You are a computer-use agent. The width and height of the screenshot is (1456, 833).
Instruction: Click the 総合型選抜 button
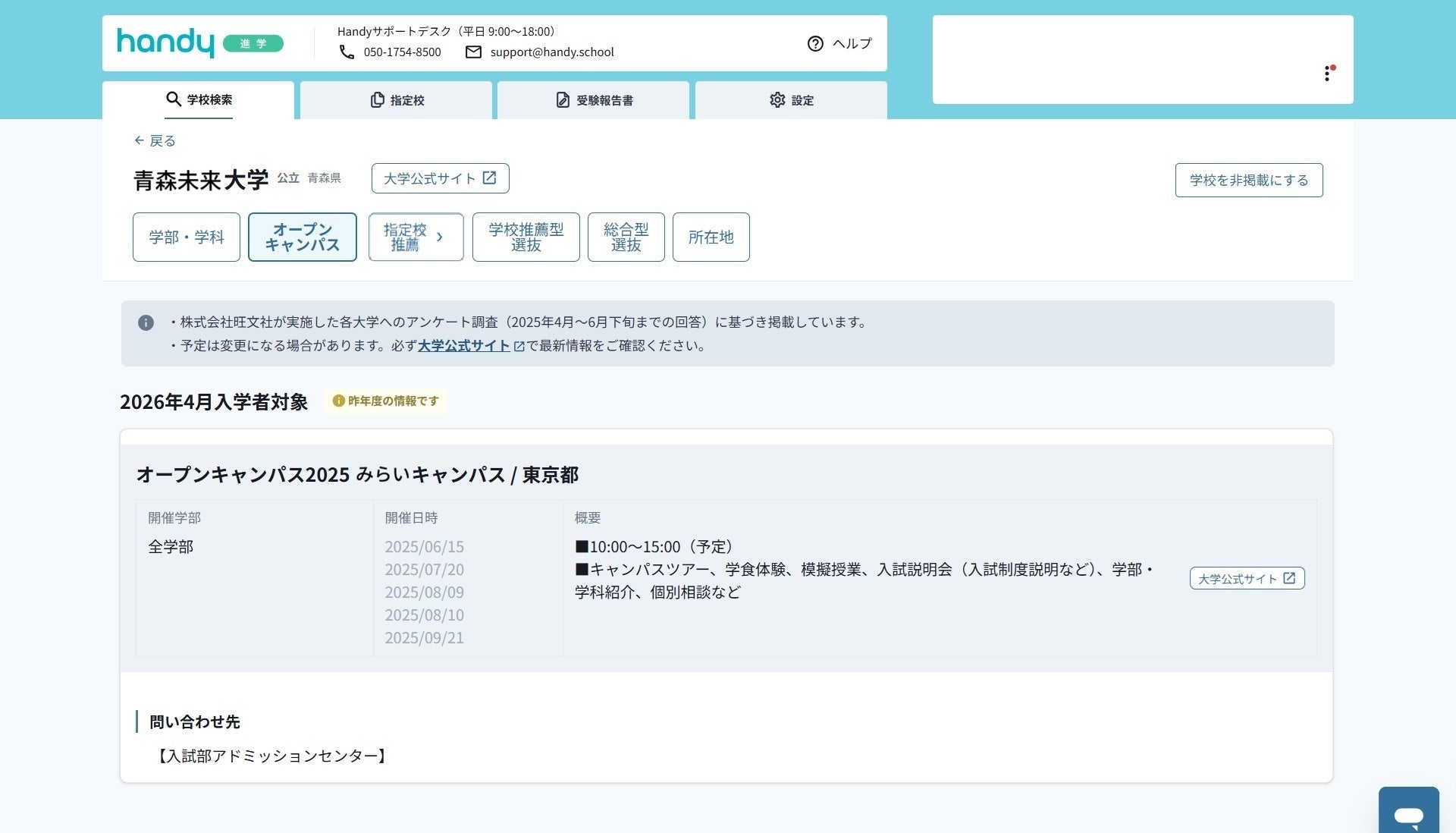626,237
